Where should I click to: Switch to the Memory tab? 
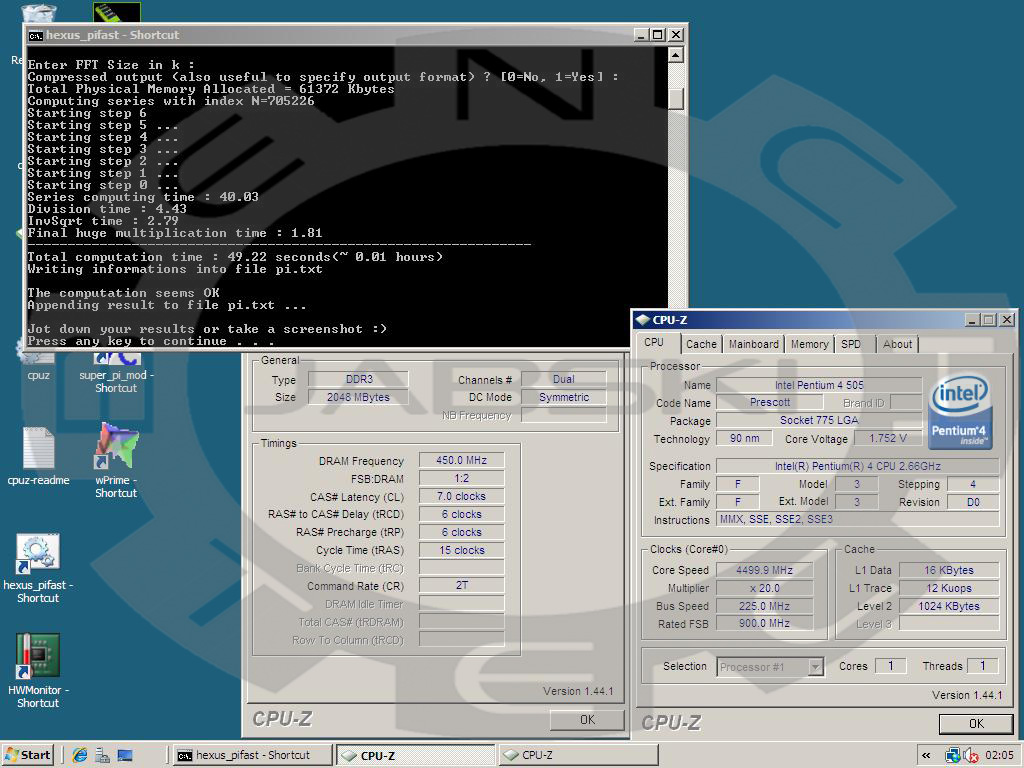click(810, 344)
